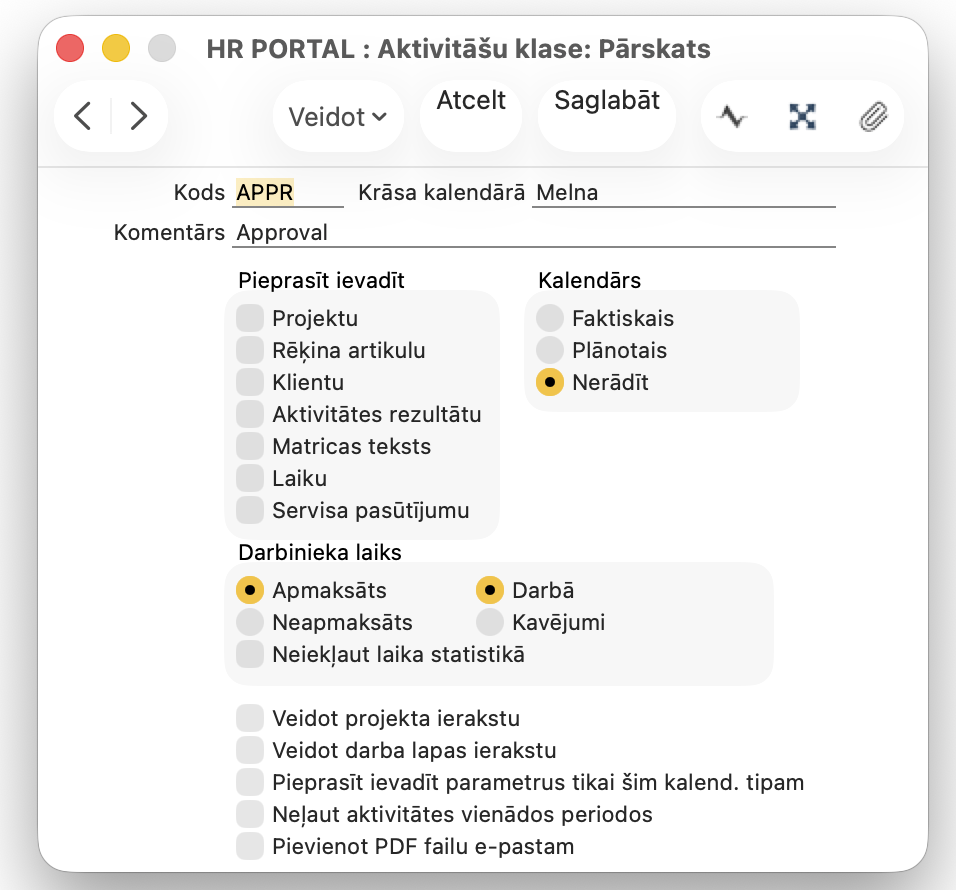Check the Aktivitātes rezultātu option

coord(250,415)
